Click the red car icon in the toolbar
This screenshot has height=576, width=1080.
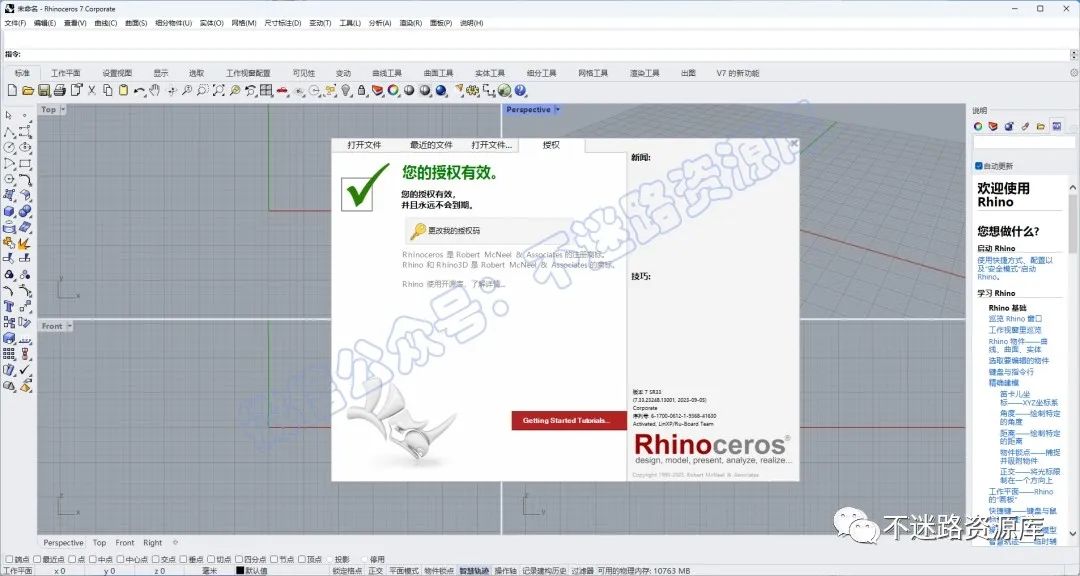282,90
